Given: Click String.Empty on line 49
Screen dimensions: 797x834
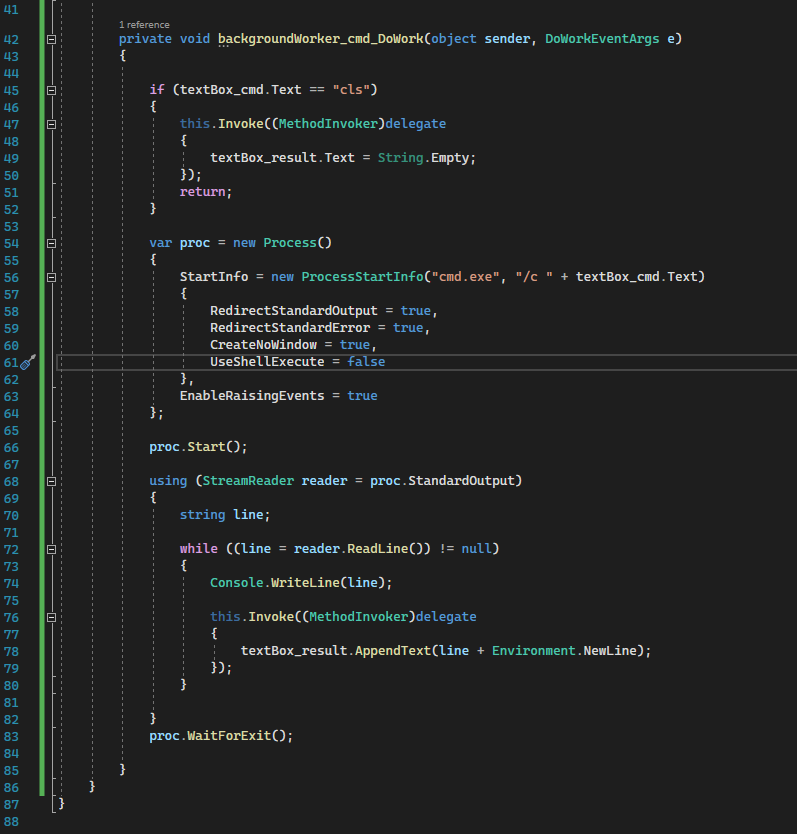Looking at the screenshot, I should coord(426,158).
